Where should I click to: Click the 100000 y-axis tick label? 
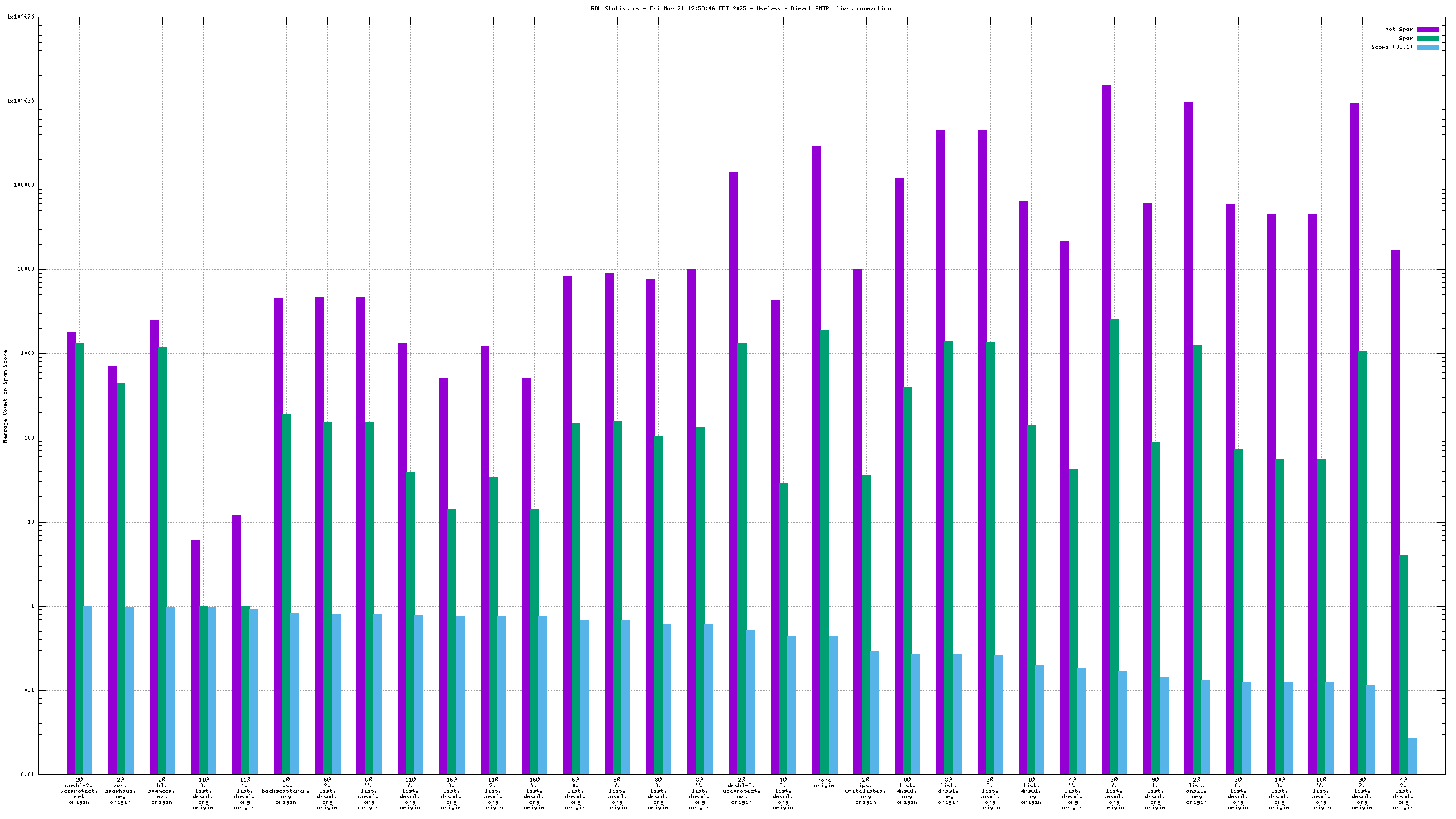coord(25,185)
